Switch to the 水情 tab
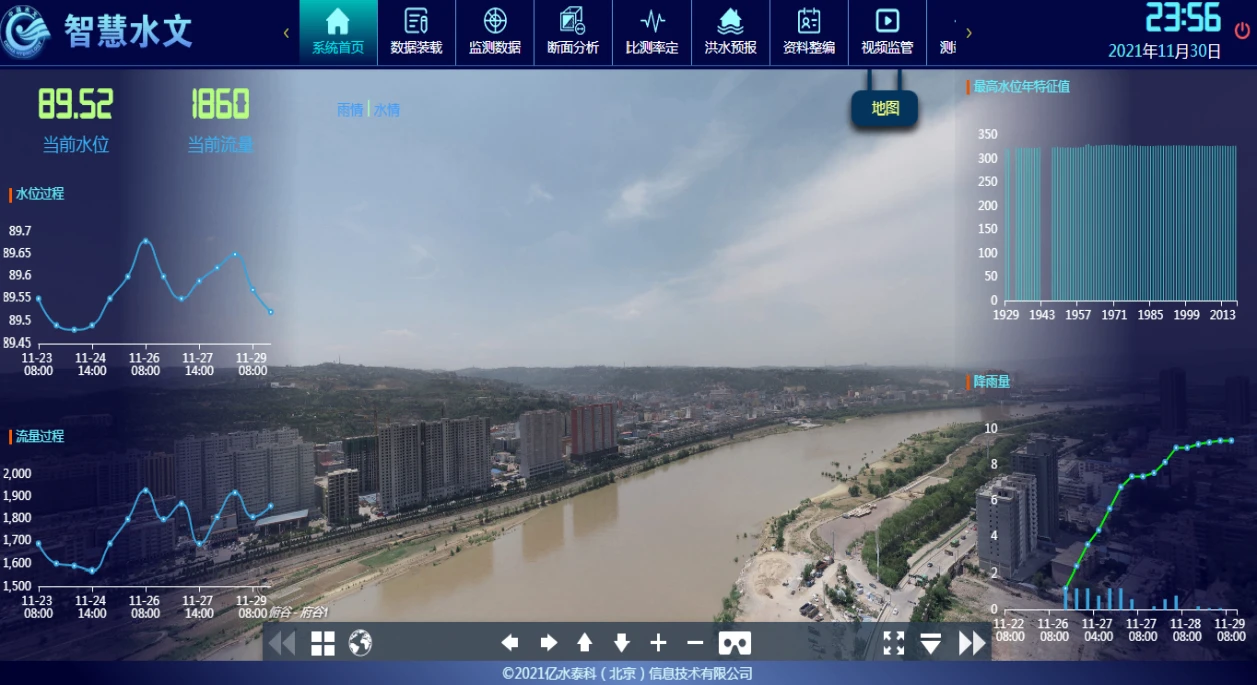Screen dimensions: 1257x685 coord(387,110)
